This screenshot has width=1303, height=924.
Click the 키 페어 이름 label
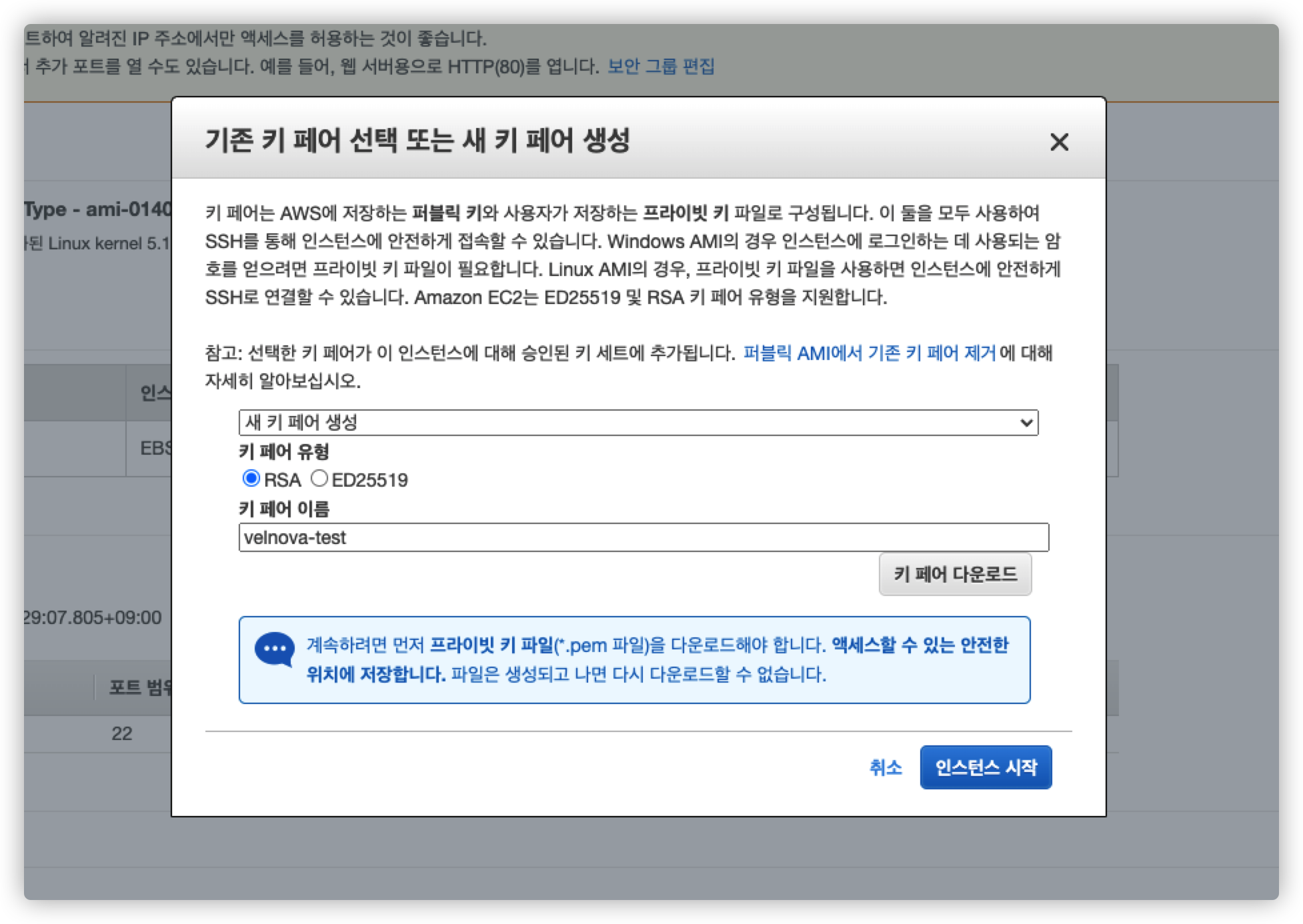point(284,509)
